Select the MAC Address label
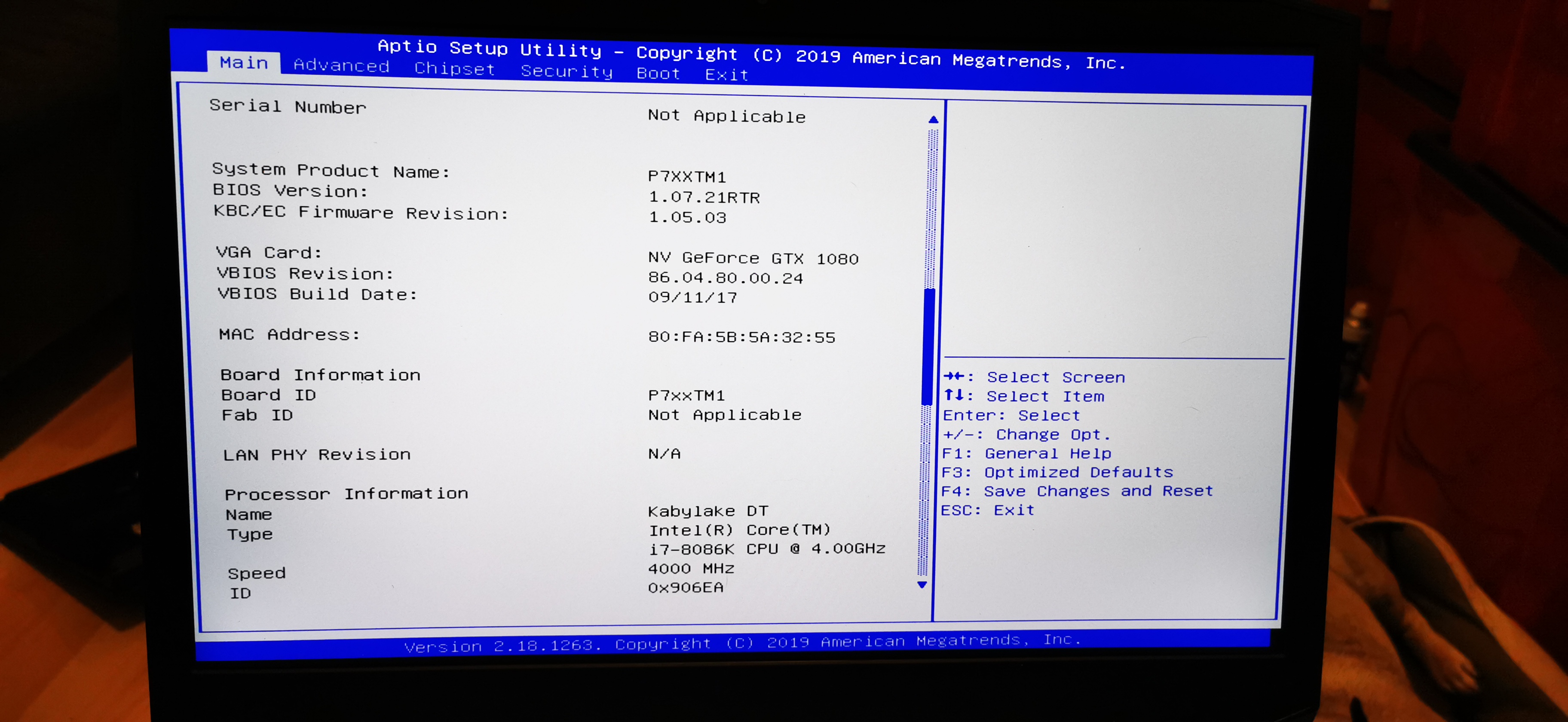This screenshot has width=1568, height=722. coord(290,334)
